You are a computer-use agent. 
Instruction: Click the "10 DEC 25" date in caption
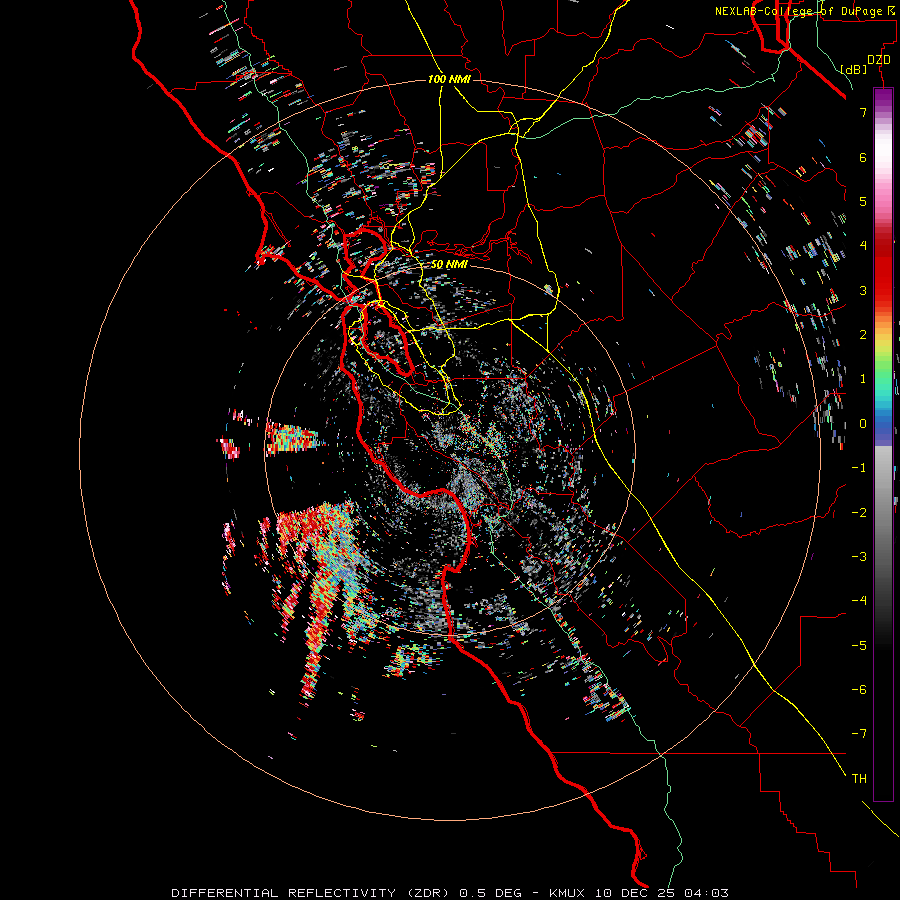click(x=635, y=893)
